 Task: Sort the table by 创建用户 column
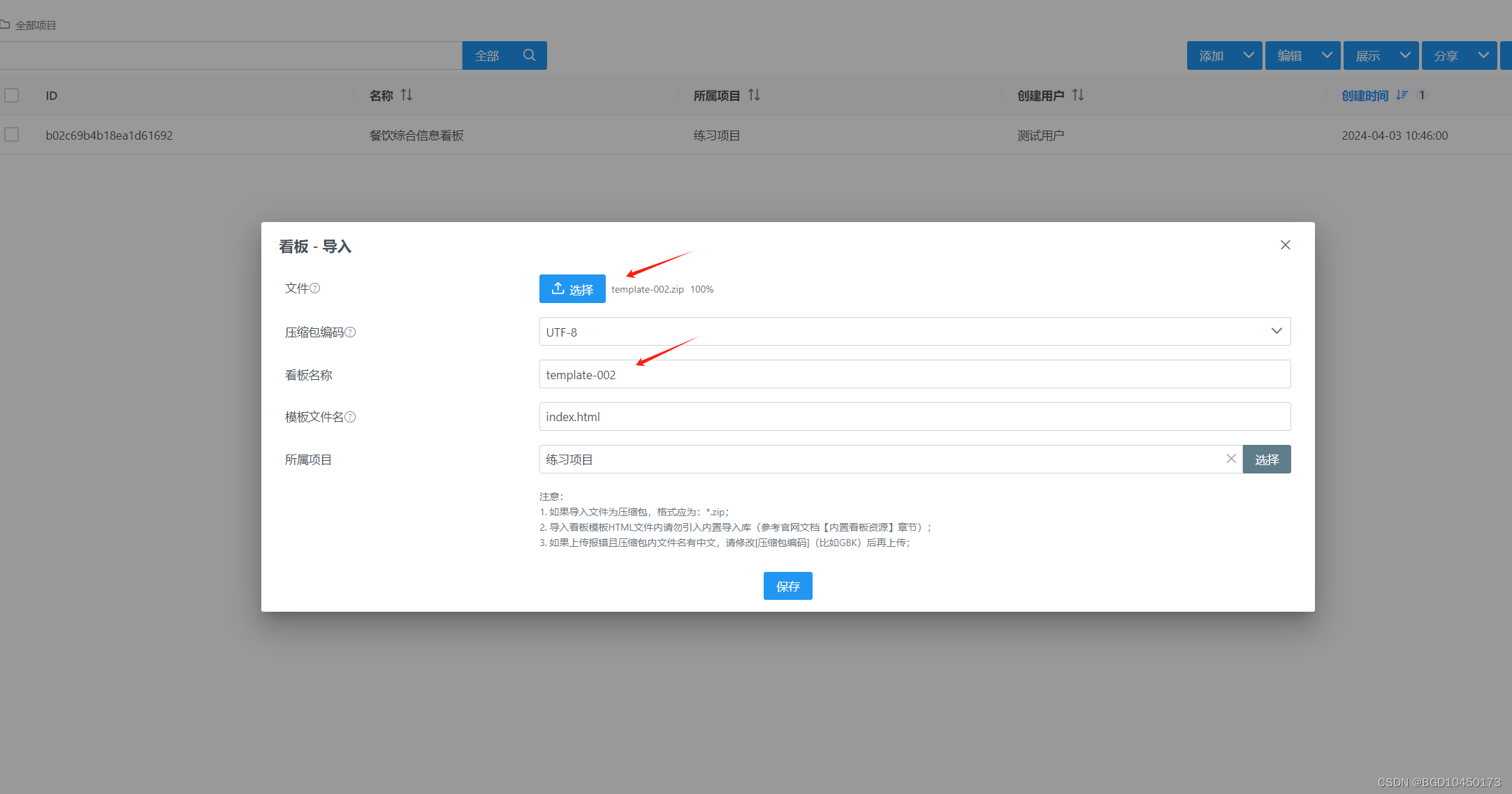(x=1078, y=95)
